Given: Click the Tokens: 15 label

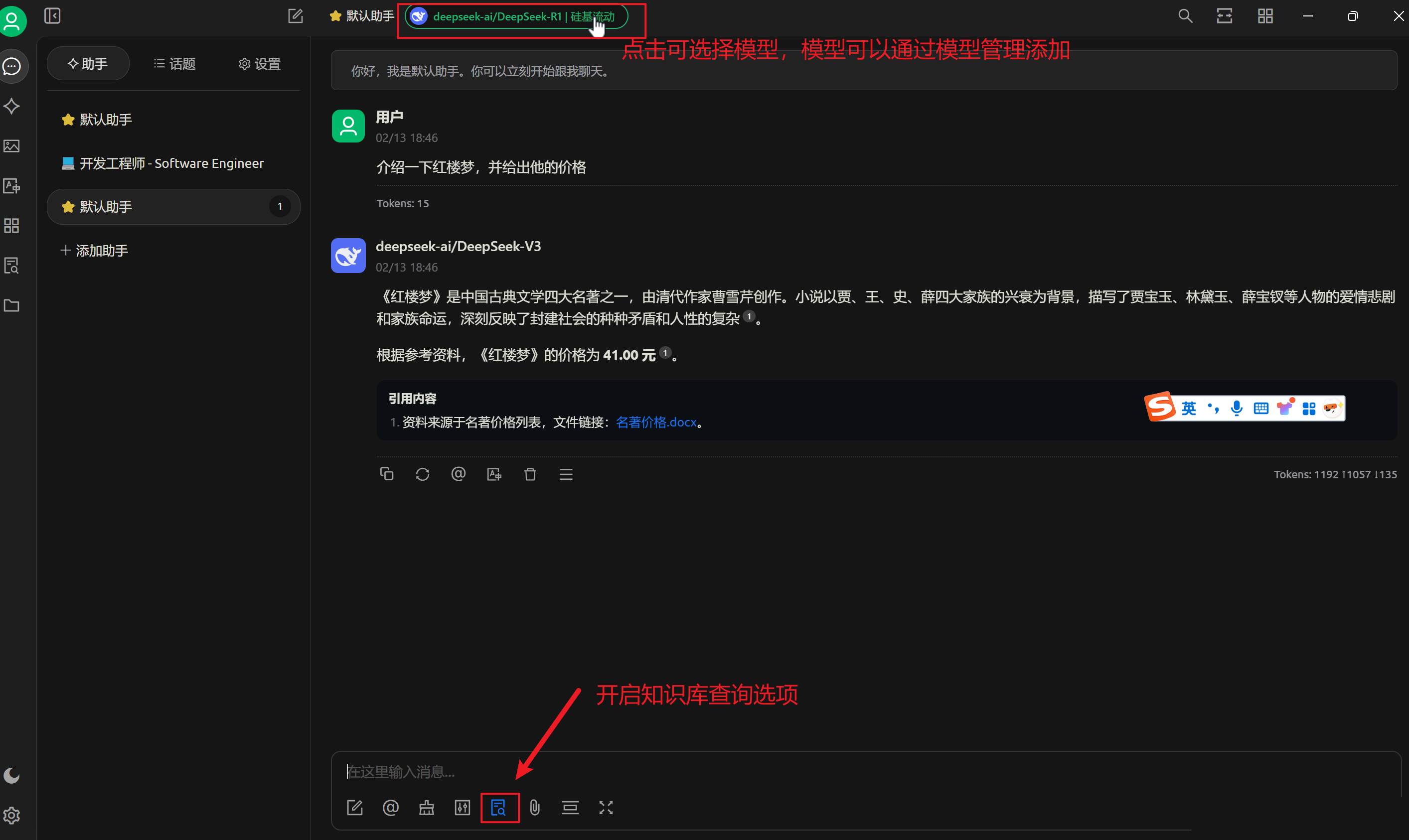Looking at the screenshot, I should (403, 203).
